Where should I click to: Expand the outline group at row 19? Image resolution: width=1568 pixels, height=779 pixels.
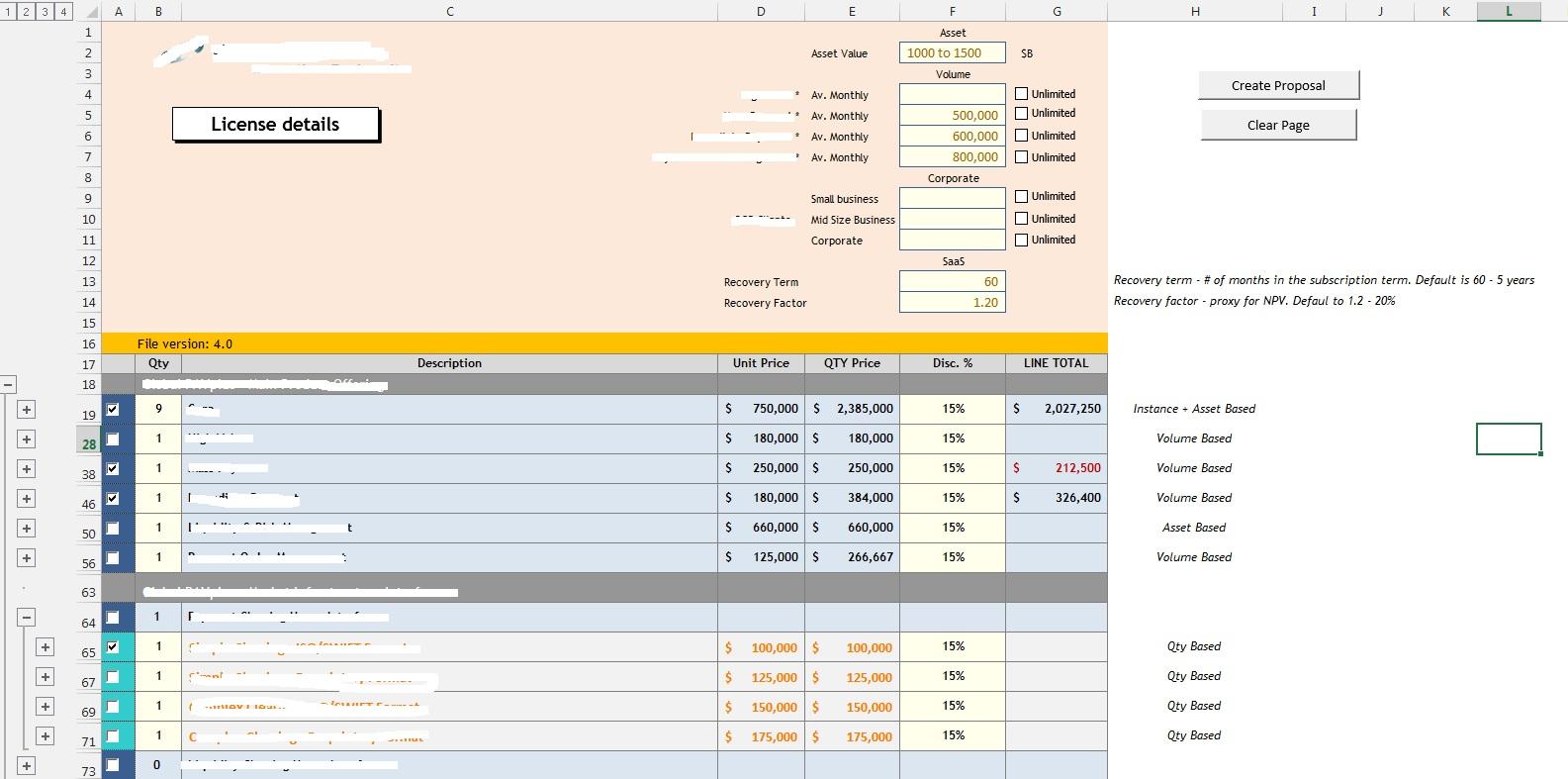[27, 409]
